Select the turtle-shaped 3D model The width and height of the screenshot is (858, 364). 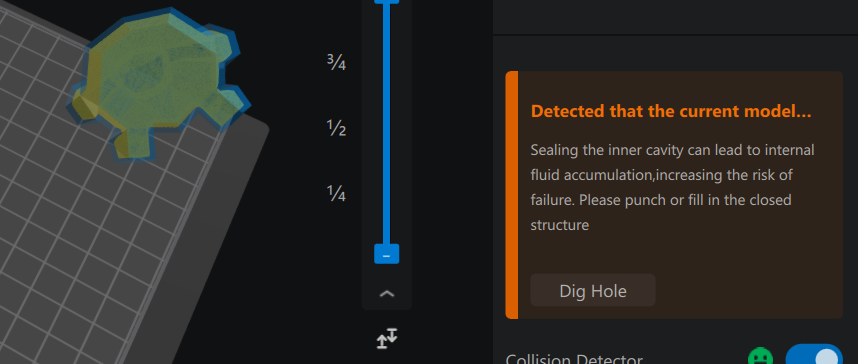[x=156, y=82]
